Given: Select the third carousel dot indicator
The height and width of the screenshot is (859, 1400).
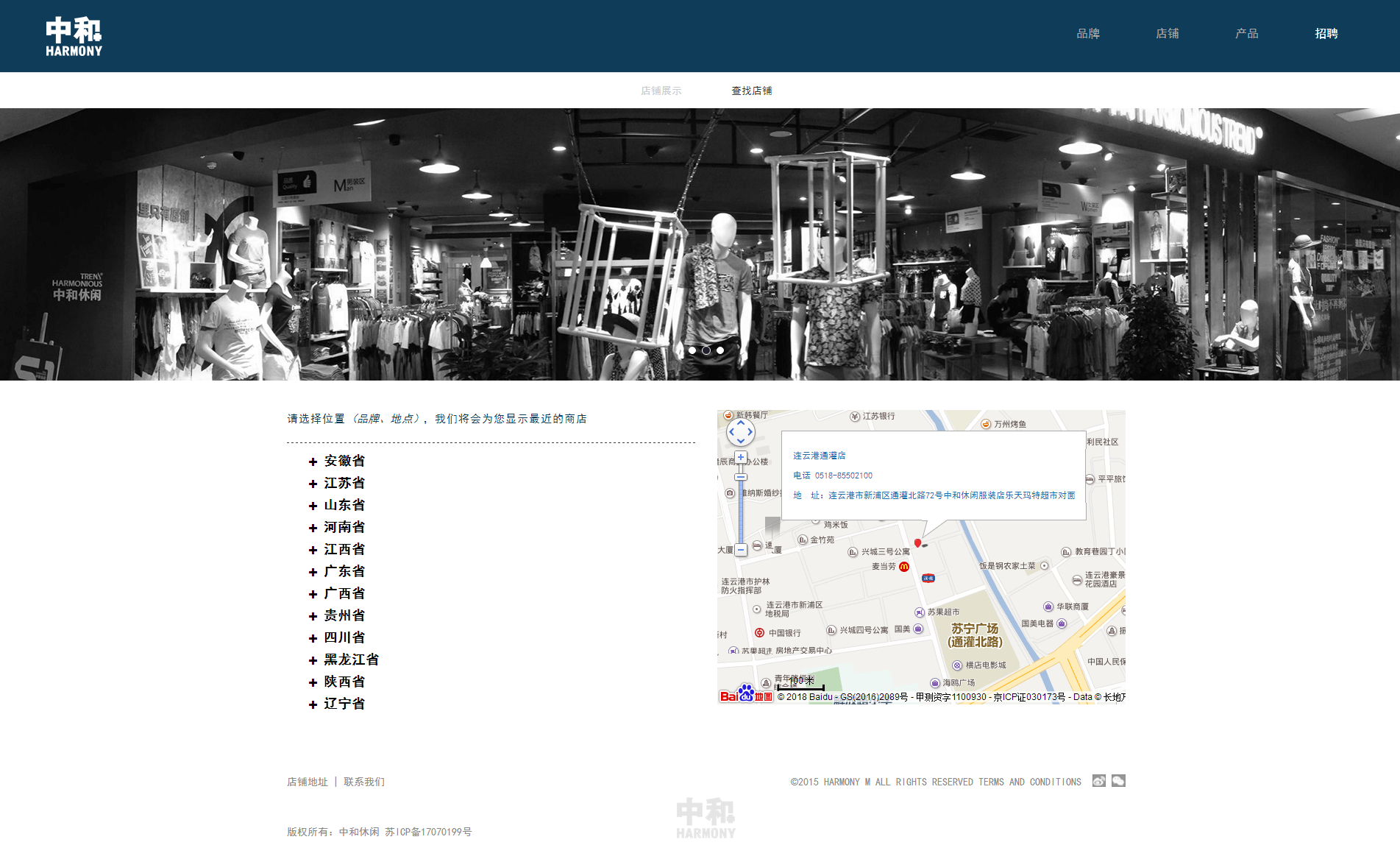Looking at the screenshot, I should 720,350.
